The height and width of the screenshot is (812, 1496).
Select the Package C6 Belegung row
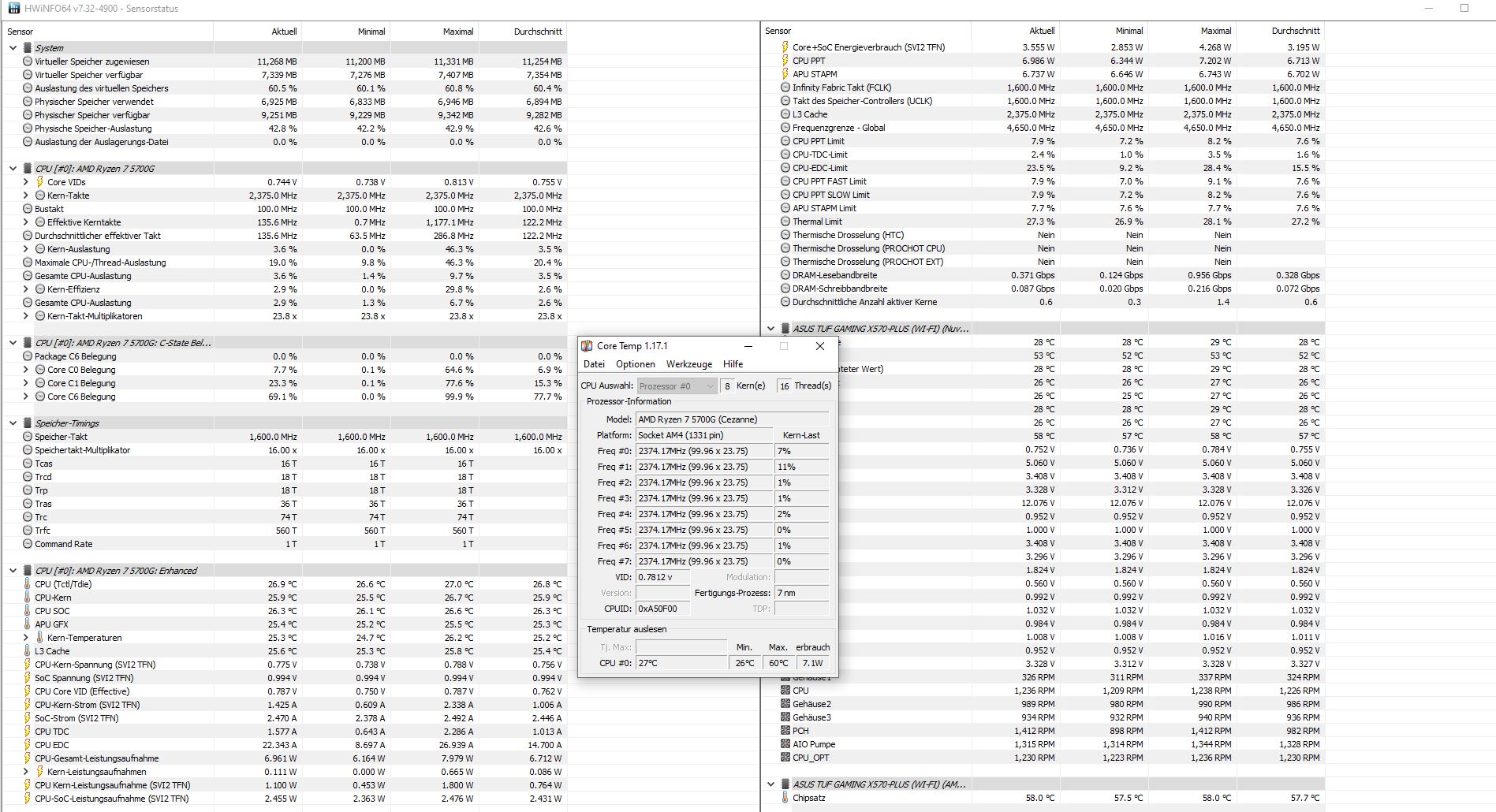tap(285, 356)
